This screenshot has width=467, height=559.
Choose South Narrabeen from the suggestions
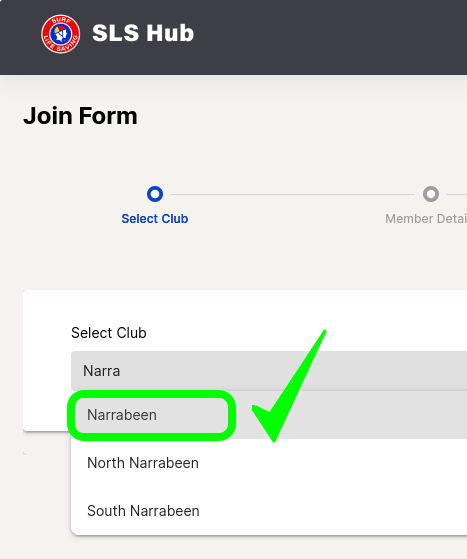click(x=143, y=511)
